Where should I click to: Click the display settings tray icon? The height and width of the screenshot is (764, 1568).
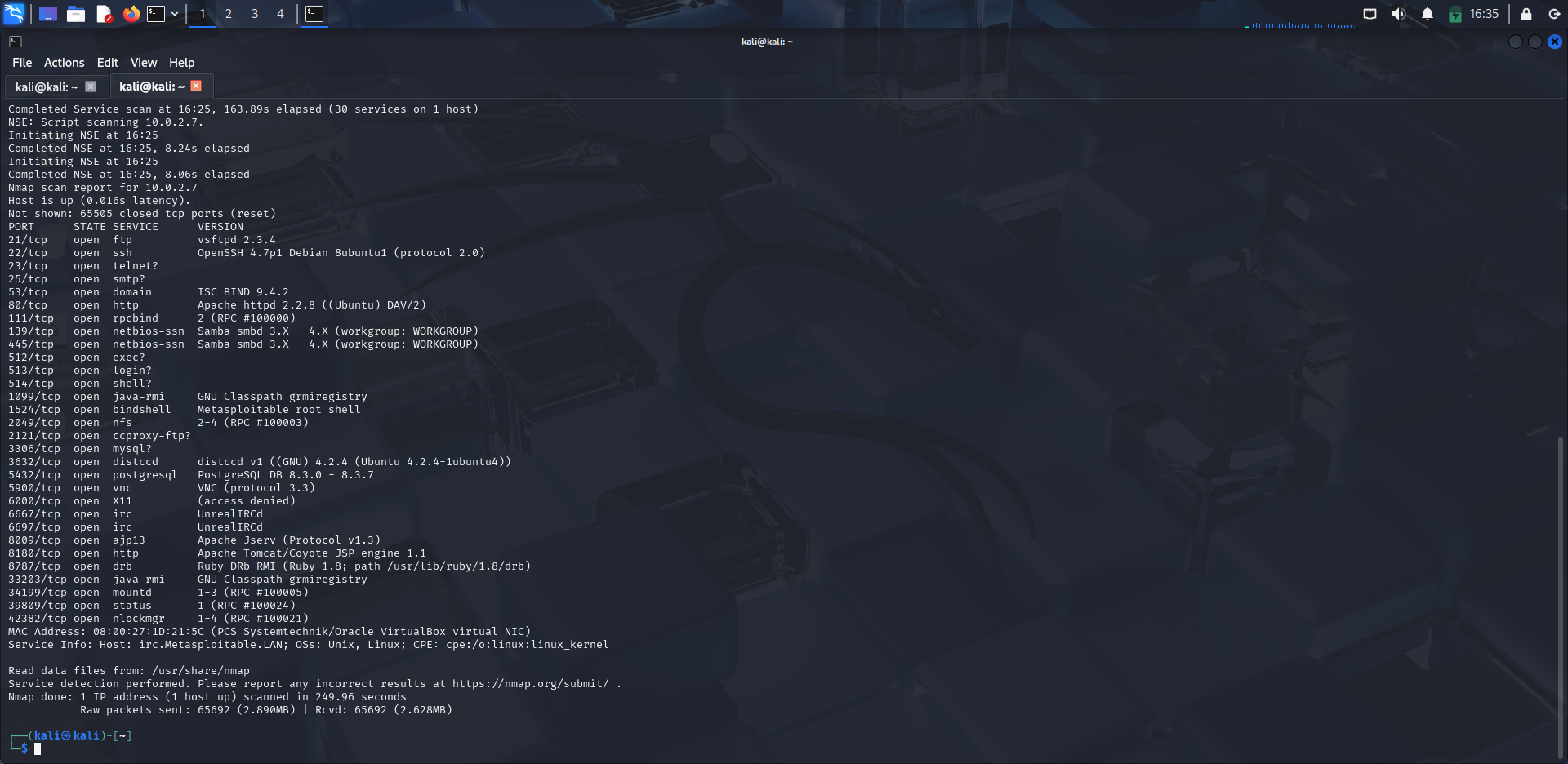(x=1370, y=14)
